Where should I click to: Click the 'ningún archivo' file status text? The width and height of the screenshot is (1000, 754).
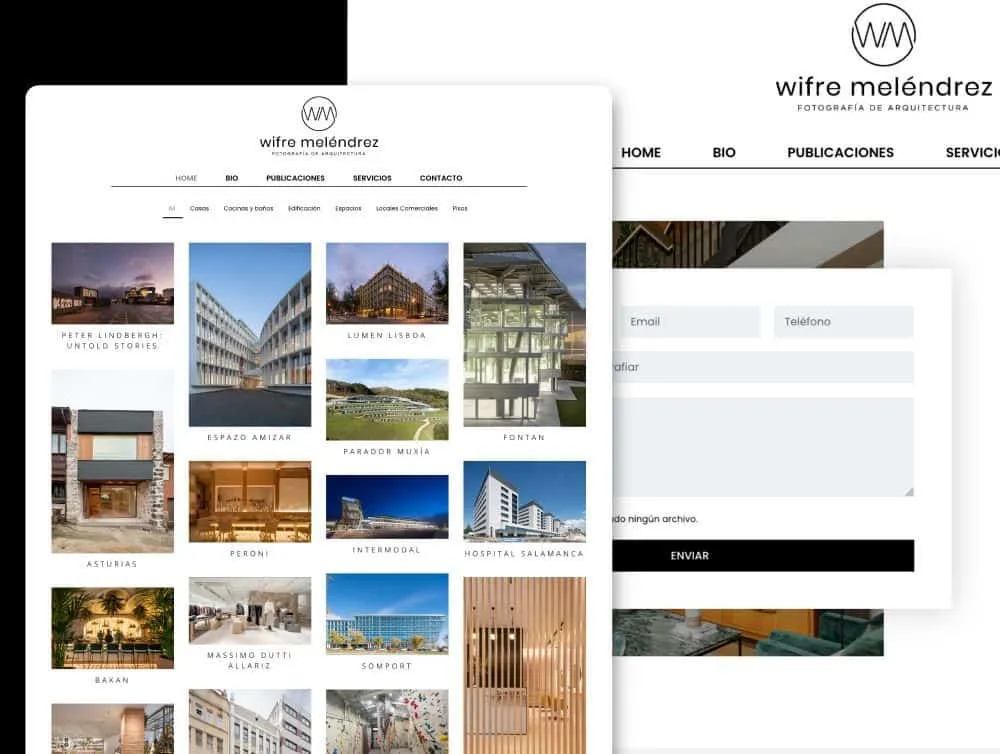pos(663,519)
